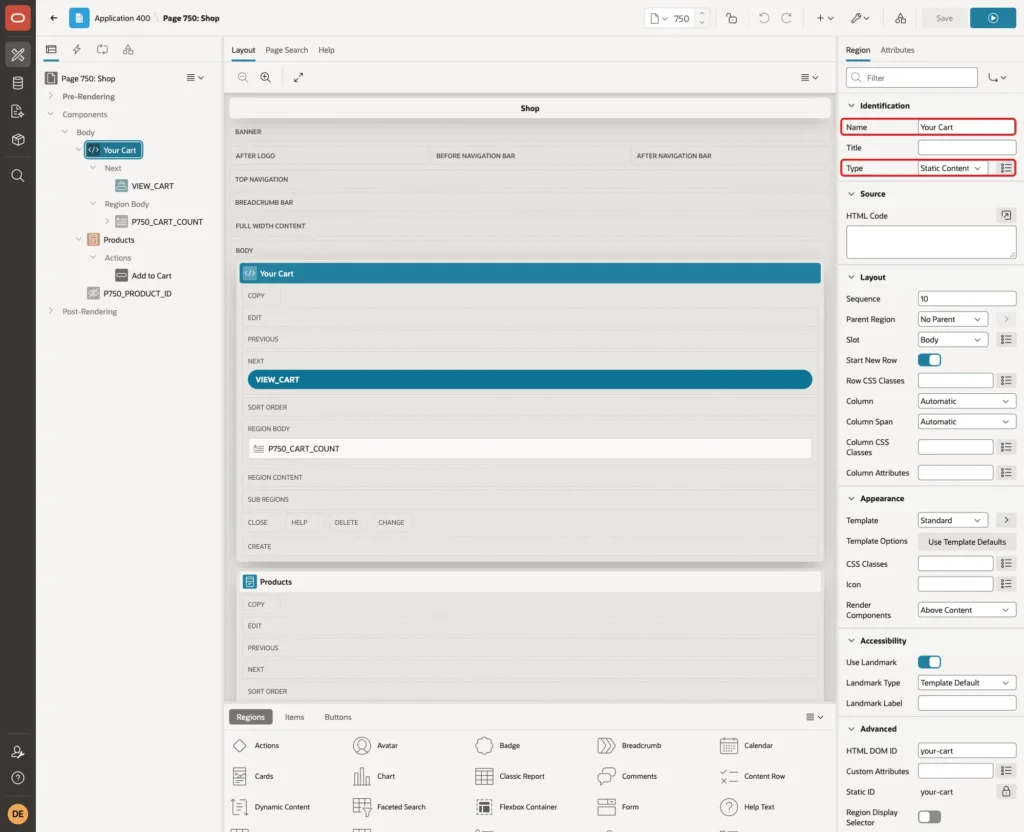Click the Application 400 page icon
Image resolution: width=1024 pixels, height=832 pixels.
tap(79, 18)
